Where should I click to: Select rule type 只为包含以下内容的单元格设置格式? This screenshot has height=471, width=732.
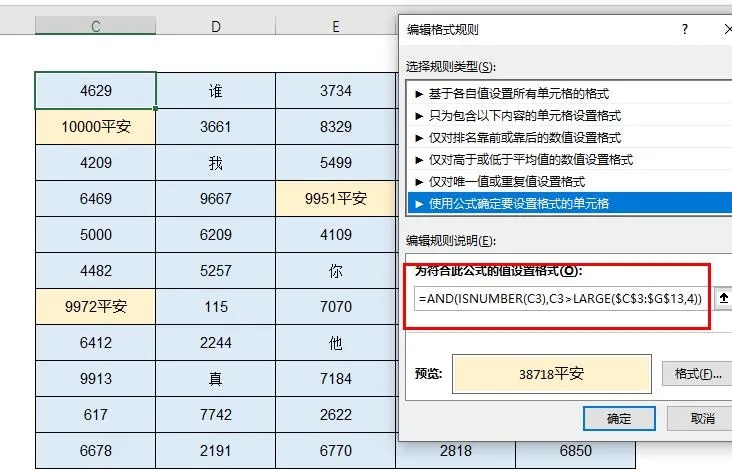tap(570, 116)
